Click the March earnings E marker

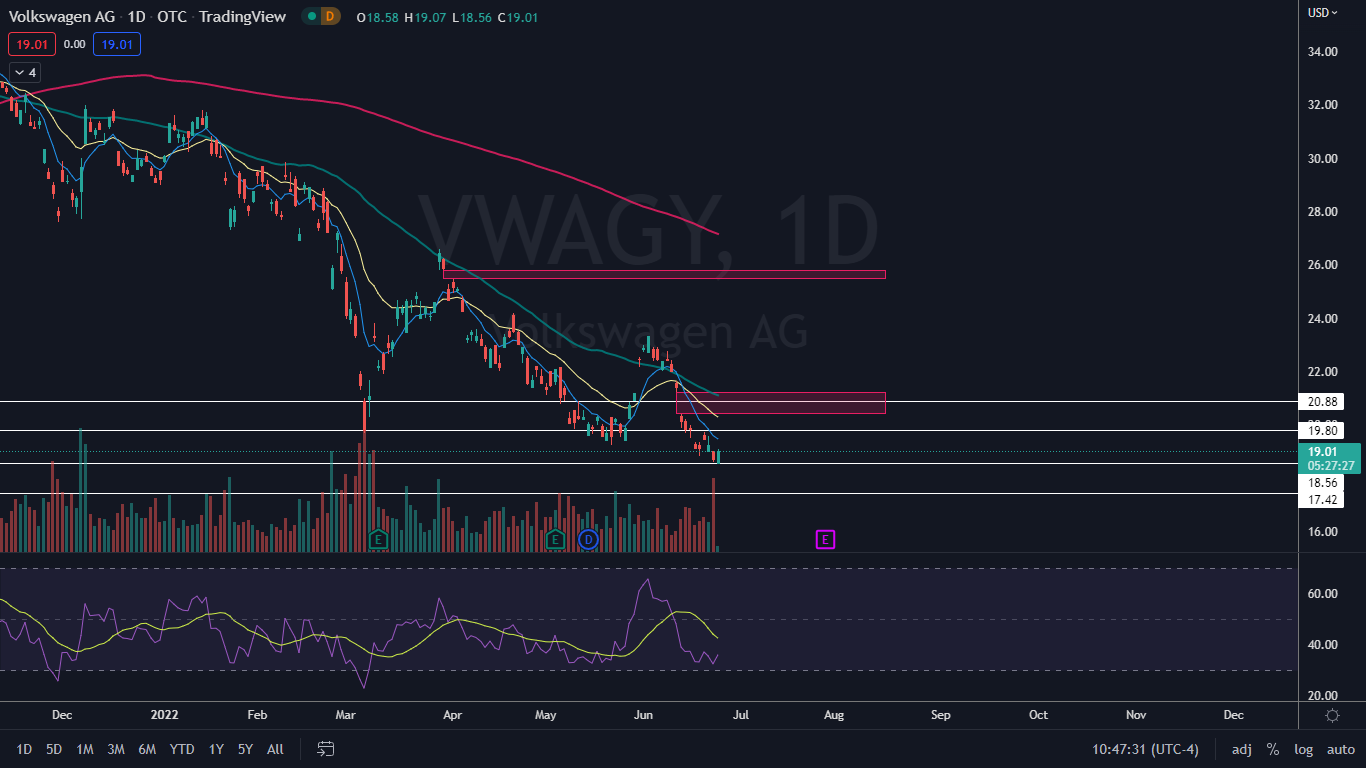378,540
